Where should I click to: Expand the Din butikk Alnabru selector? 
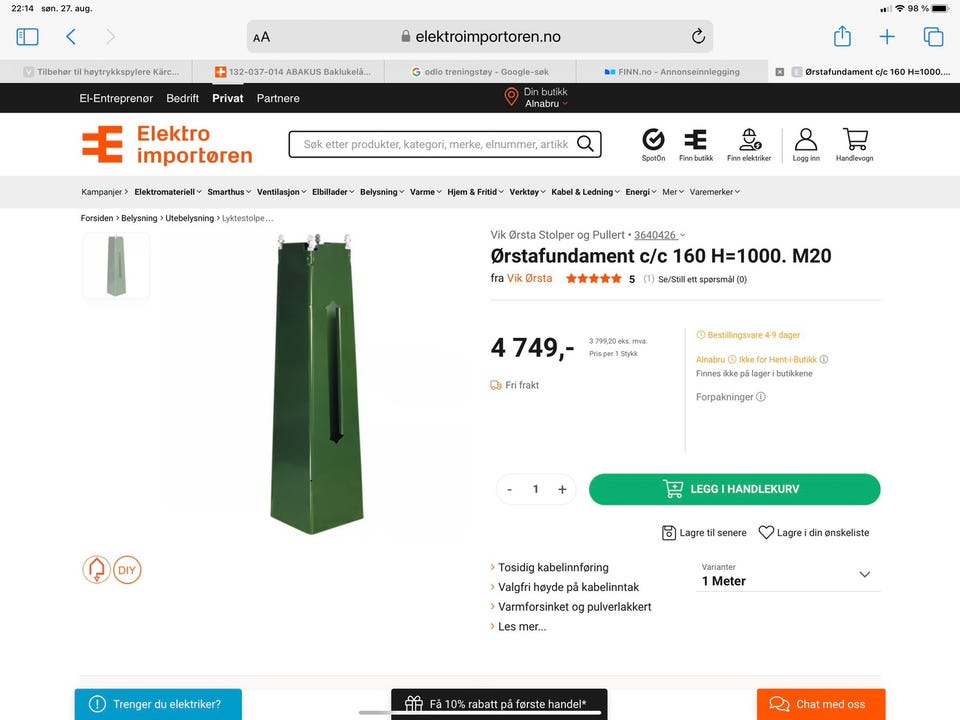[x=538, y=98]
